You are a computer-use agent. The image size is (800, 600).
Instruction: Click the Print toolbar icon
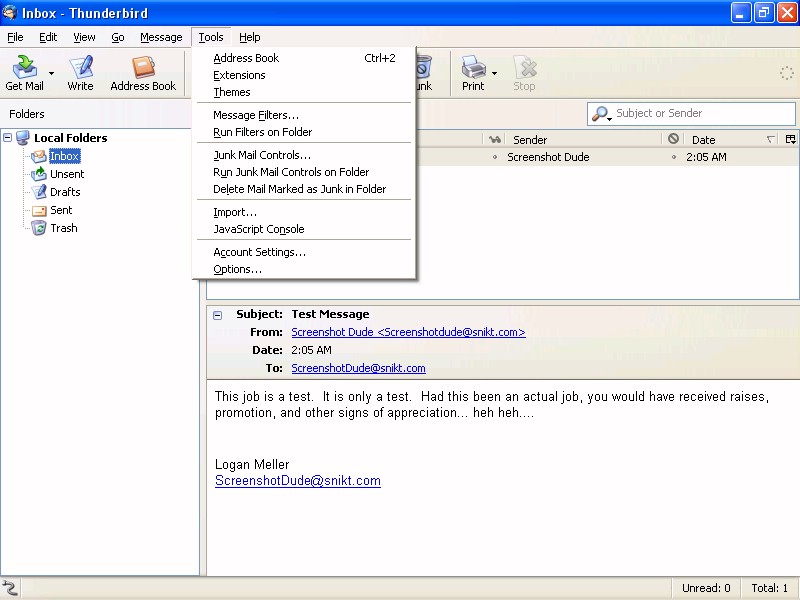(473, 72)
